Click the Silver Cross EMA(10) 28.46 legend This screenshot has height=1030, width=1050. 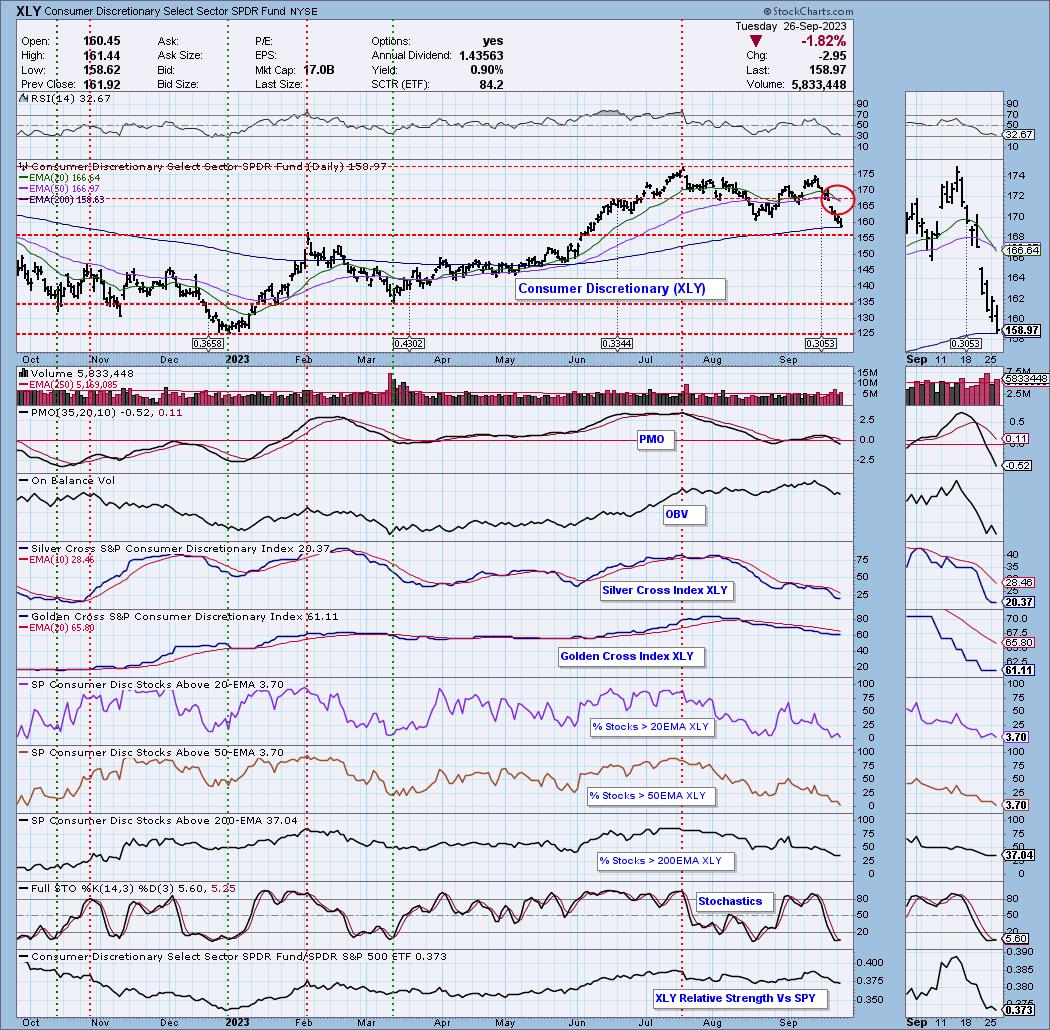click(56, 559)
